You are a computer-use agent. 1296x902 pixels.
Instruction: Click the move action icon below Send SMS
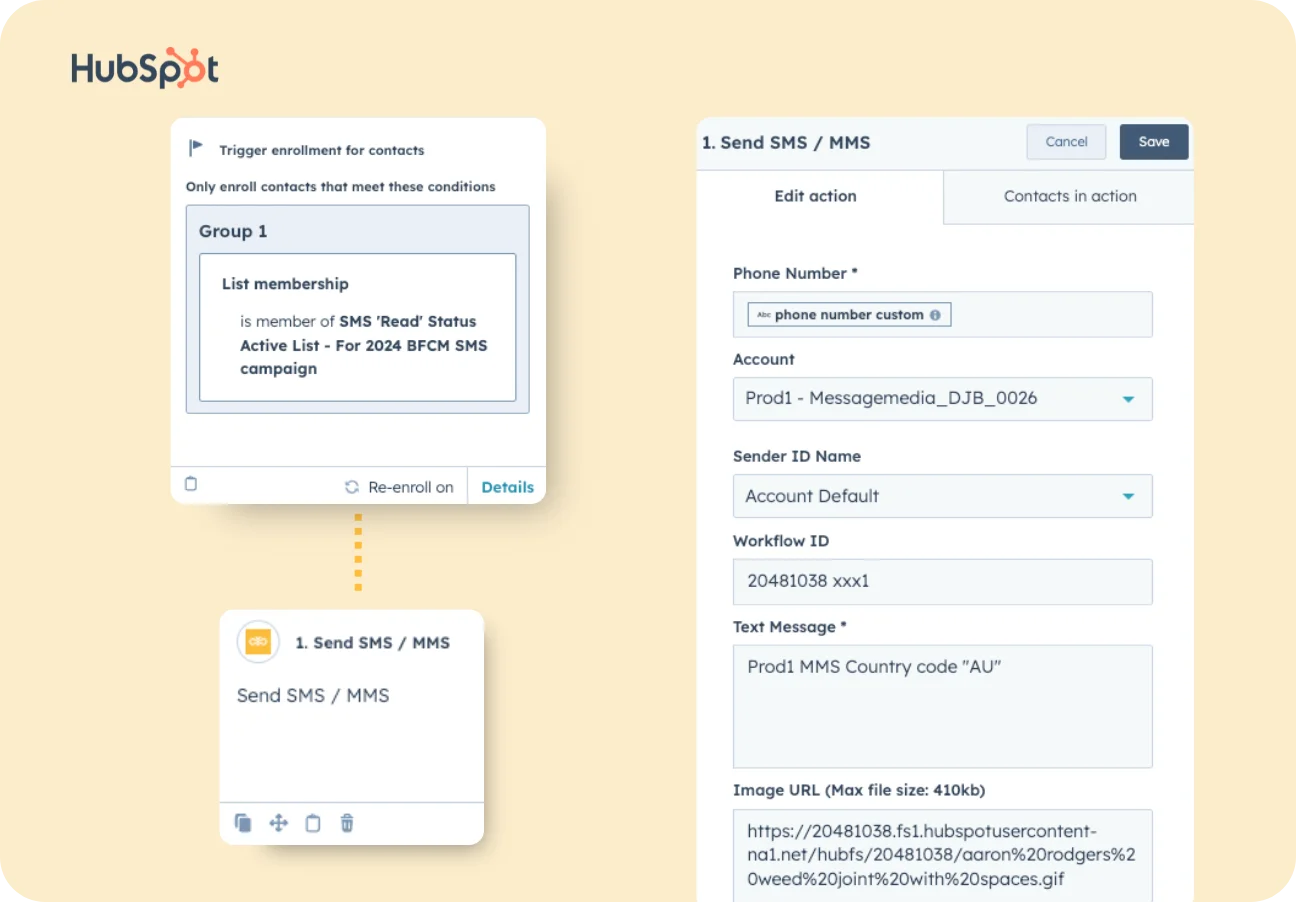[278, 822]
